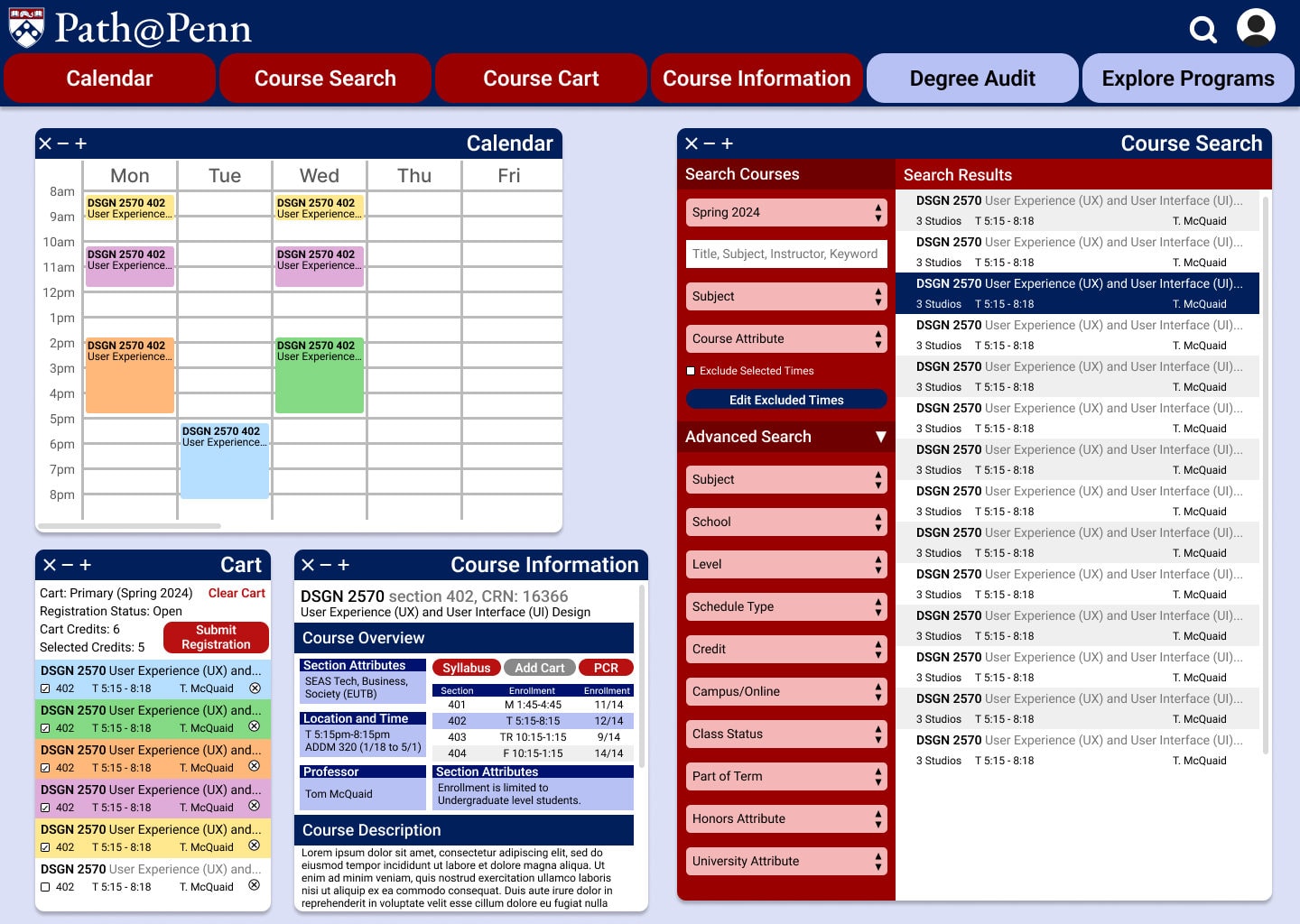Click the Search Results vertical scrollbar
Screen dimensions: 1300x924
click(1265, 476)
